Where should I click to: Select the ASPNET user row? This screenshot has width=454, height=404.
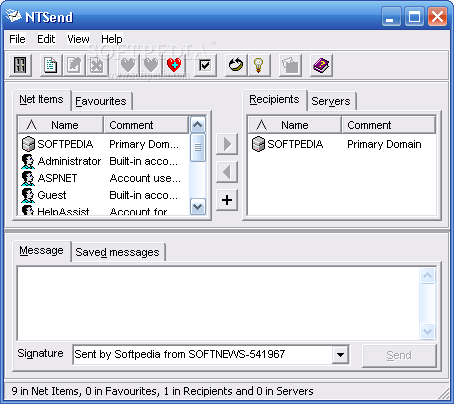pyautogui.click(x=103, y=178)
